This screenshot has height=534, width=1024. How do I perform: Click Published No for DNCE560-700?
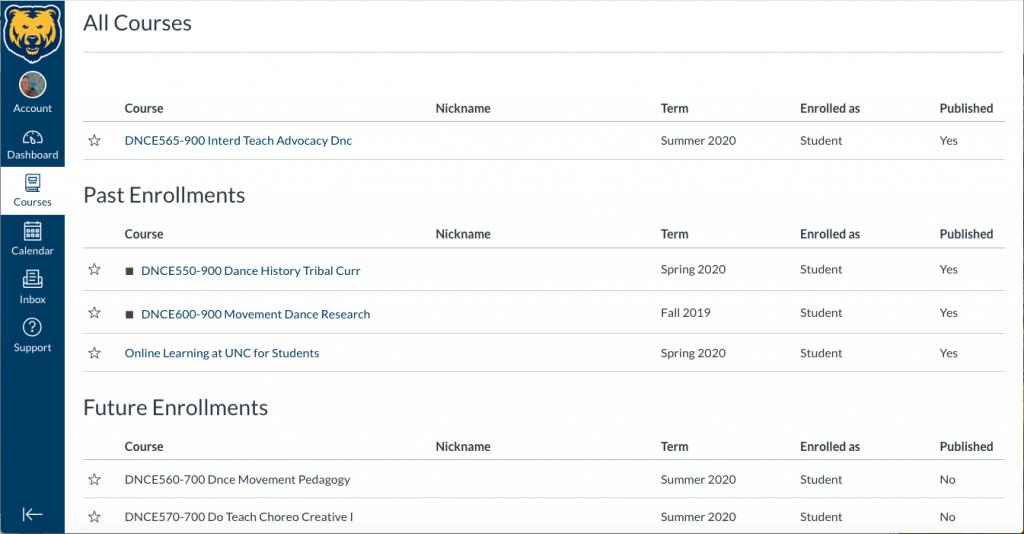[948, 480]
